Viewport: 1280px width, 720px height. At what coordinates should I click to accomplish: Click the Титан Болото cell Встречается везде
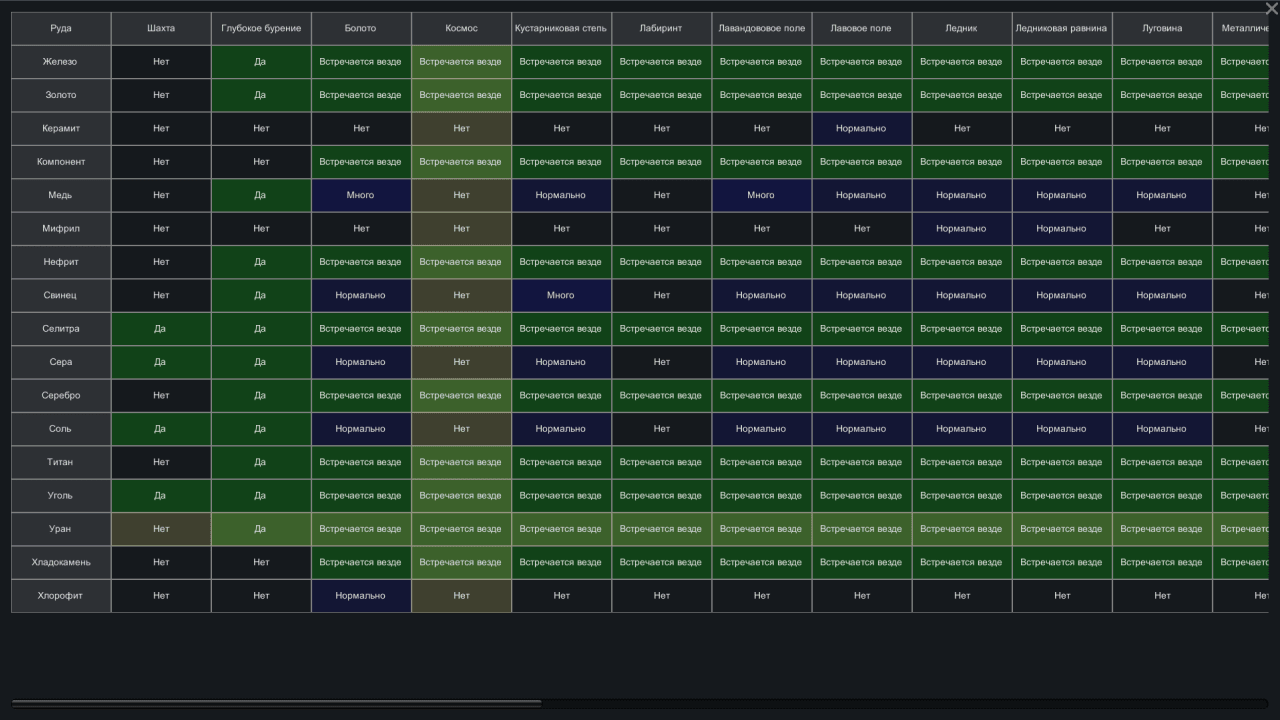point(361,462)
